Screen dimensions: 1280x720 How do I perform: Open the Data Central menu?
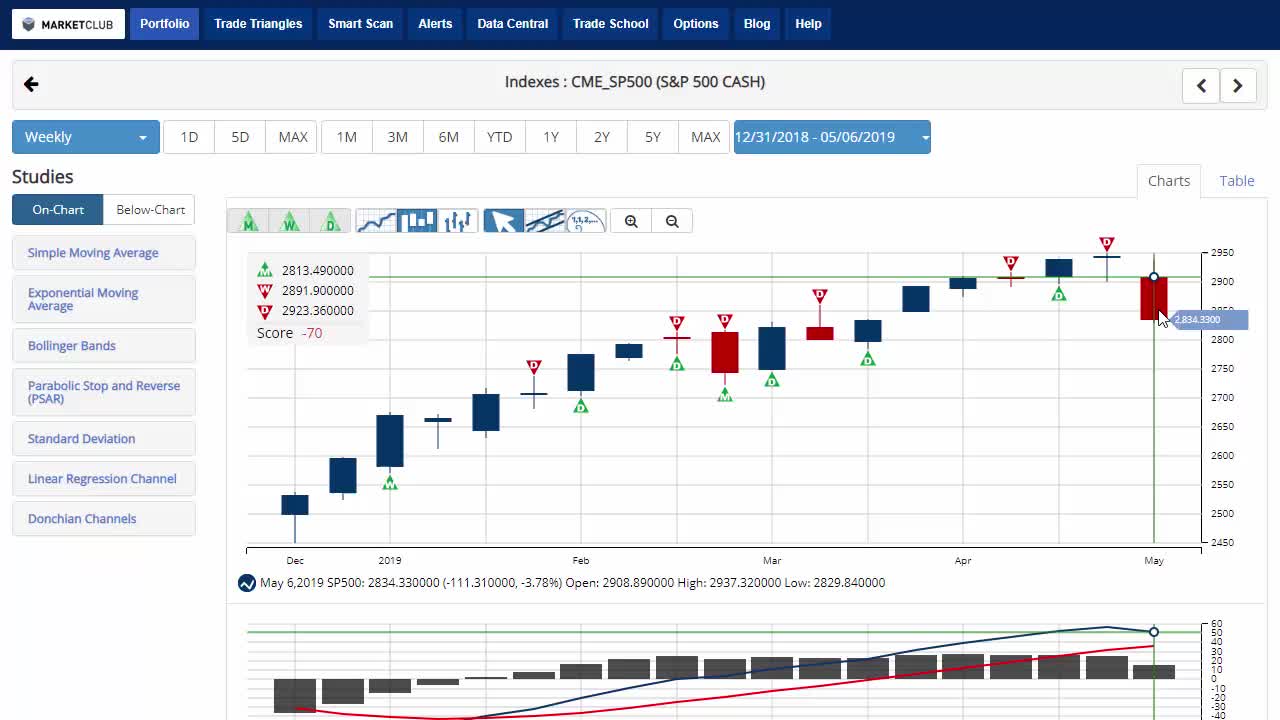[x=512, y=24]
